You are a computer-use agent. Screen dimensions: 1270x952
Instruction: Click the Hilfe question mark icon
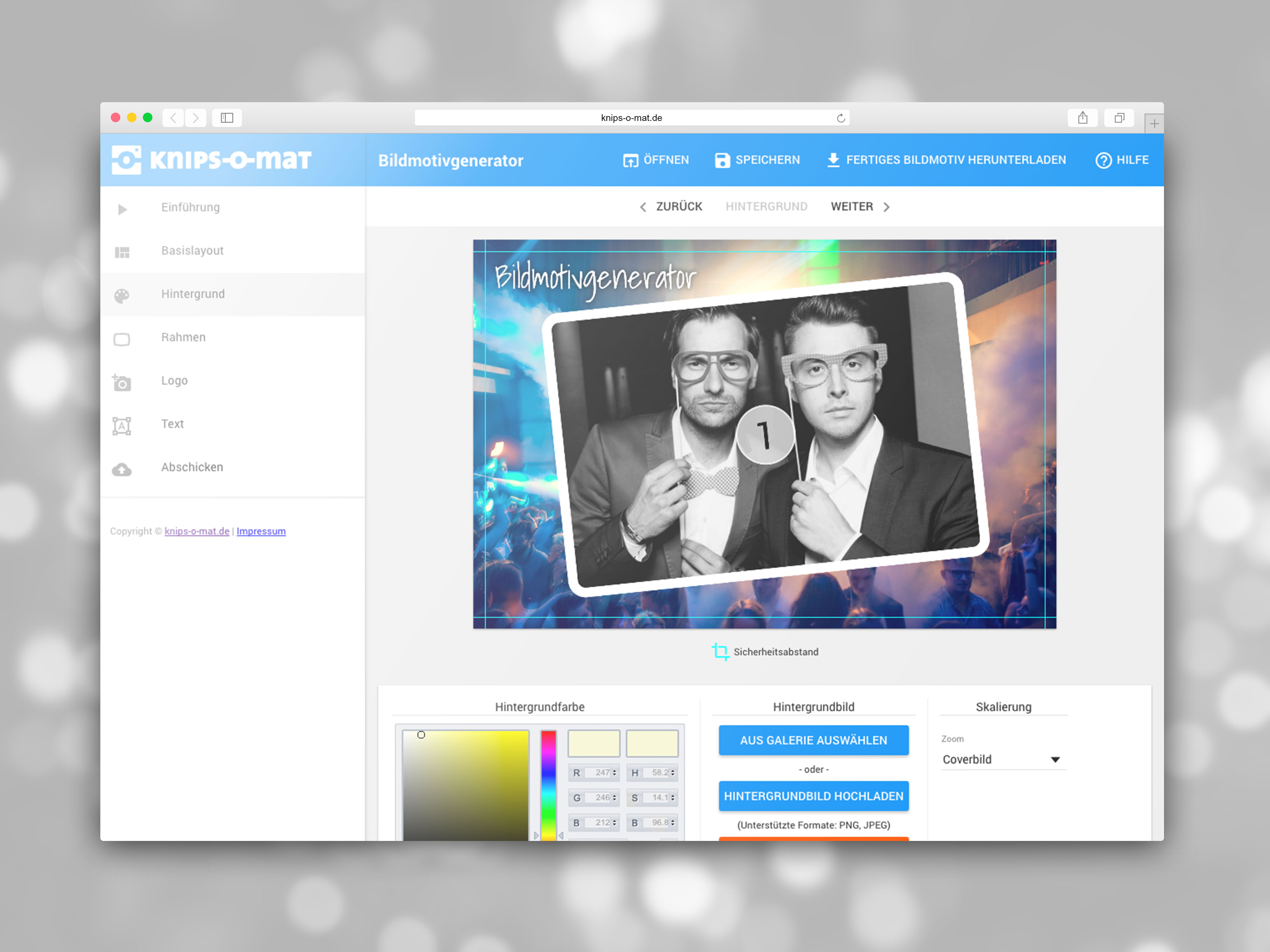[x=1104, y=160]
